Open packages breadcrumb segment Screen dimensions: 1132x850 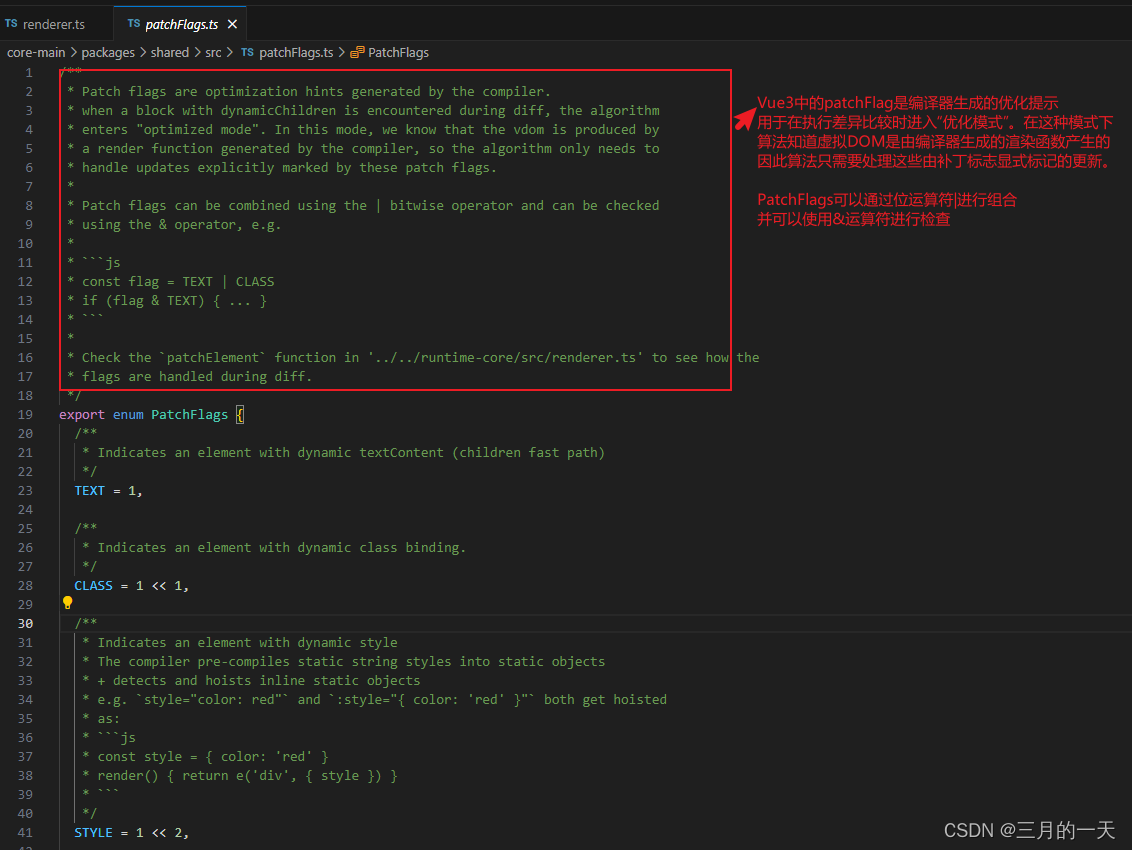108,53
